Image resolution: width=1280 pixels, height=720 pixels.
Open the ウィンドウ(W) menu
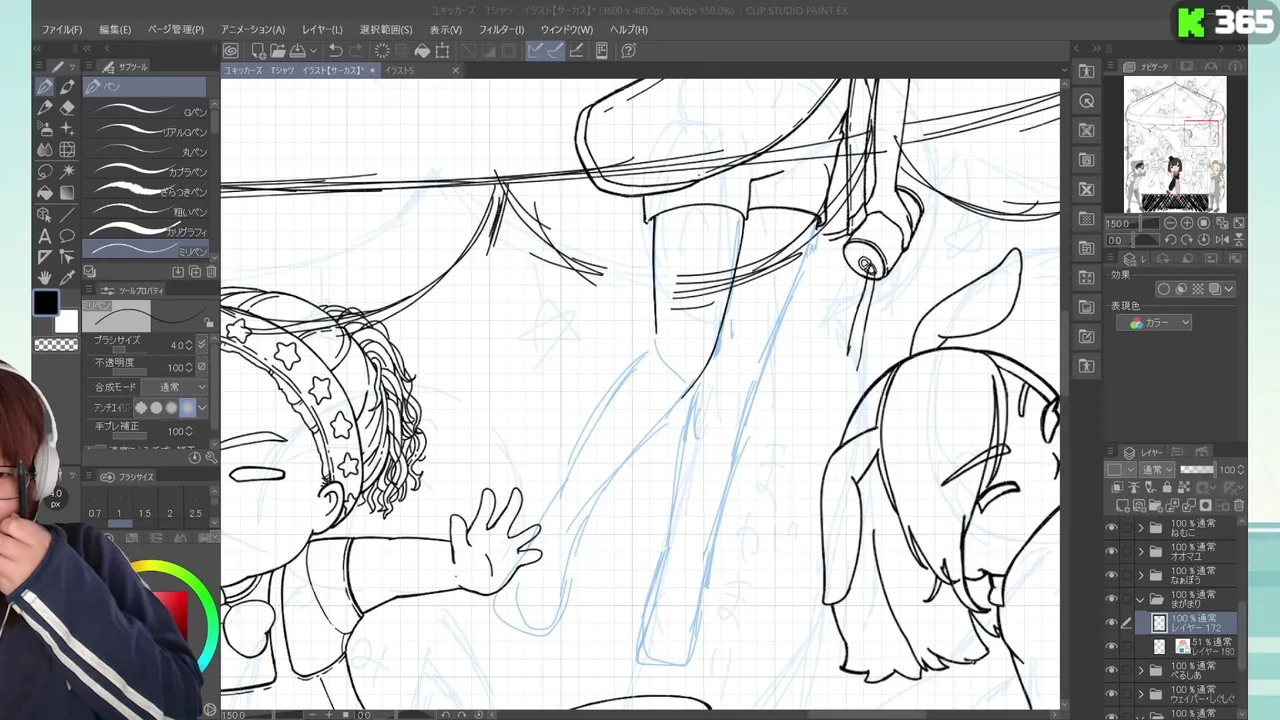566,30
